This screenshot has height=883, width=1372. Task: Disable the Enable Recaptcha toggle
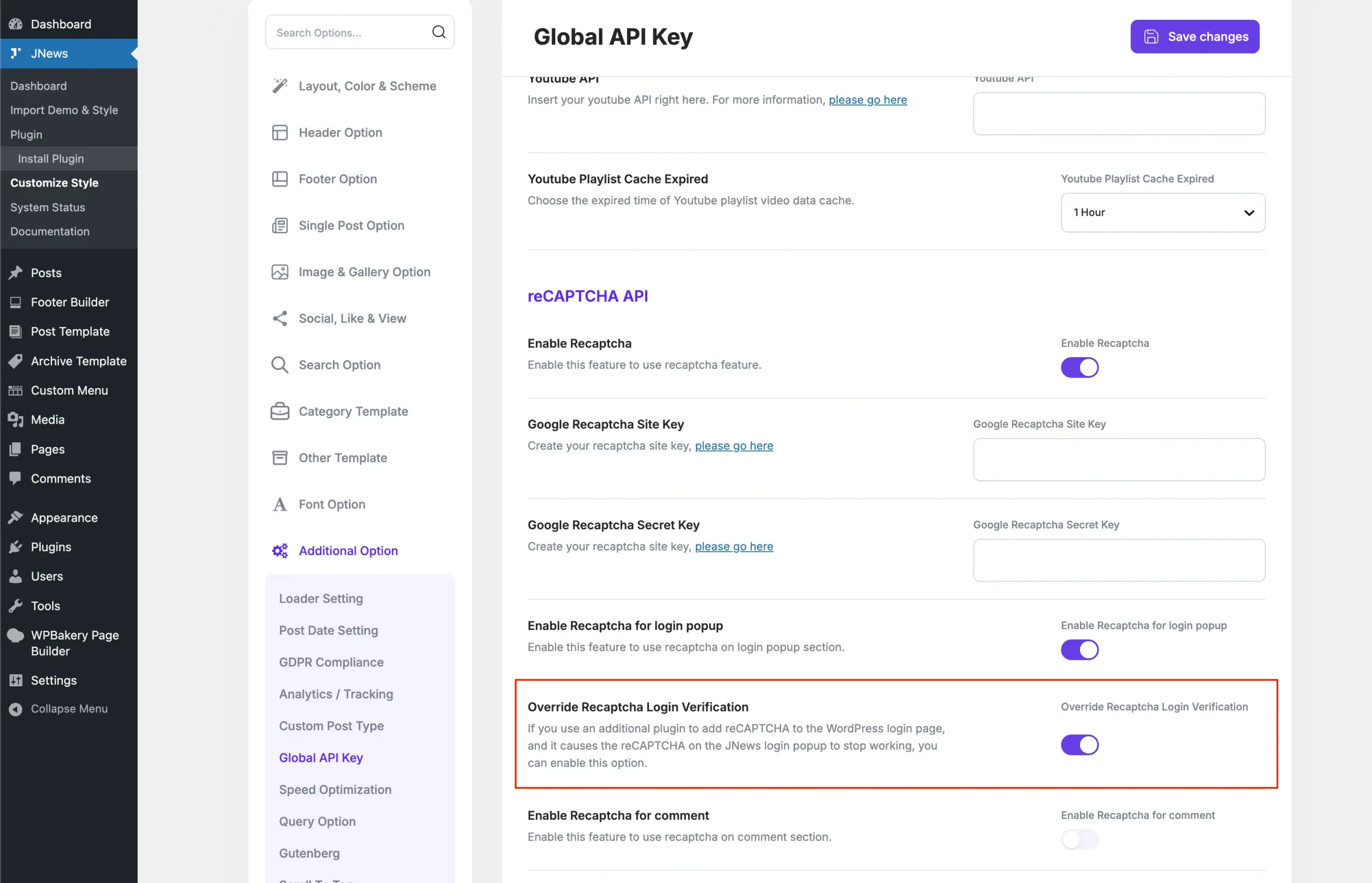pos(1079,368)
